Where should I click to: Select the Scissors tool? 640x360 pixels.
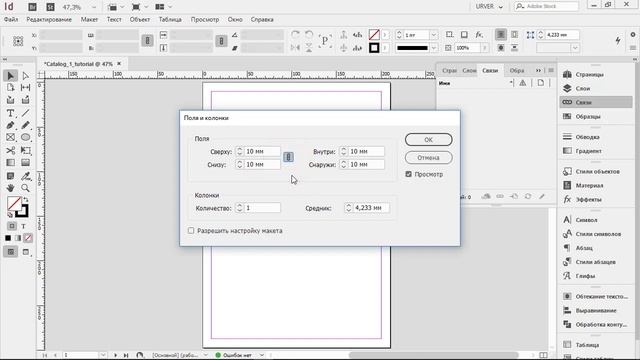[11, 151]
